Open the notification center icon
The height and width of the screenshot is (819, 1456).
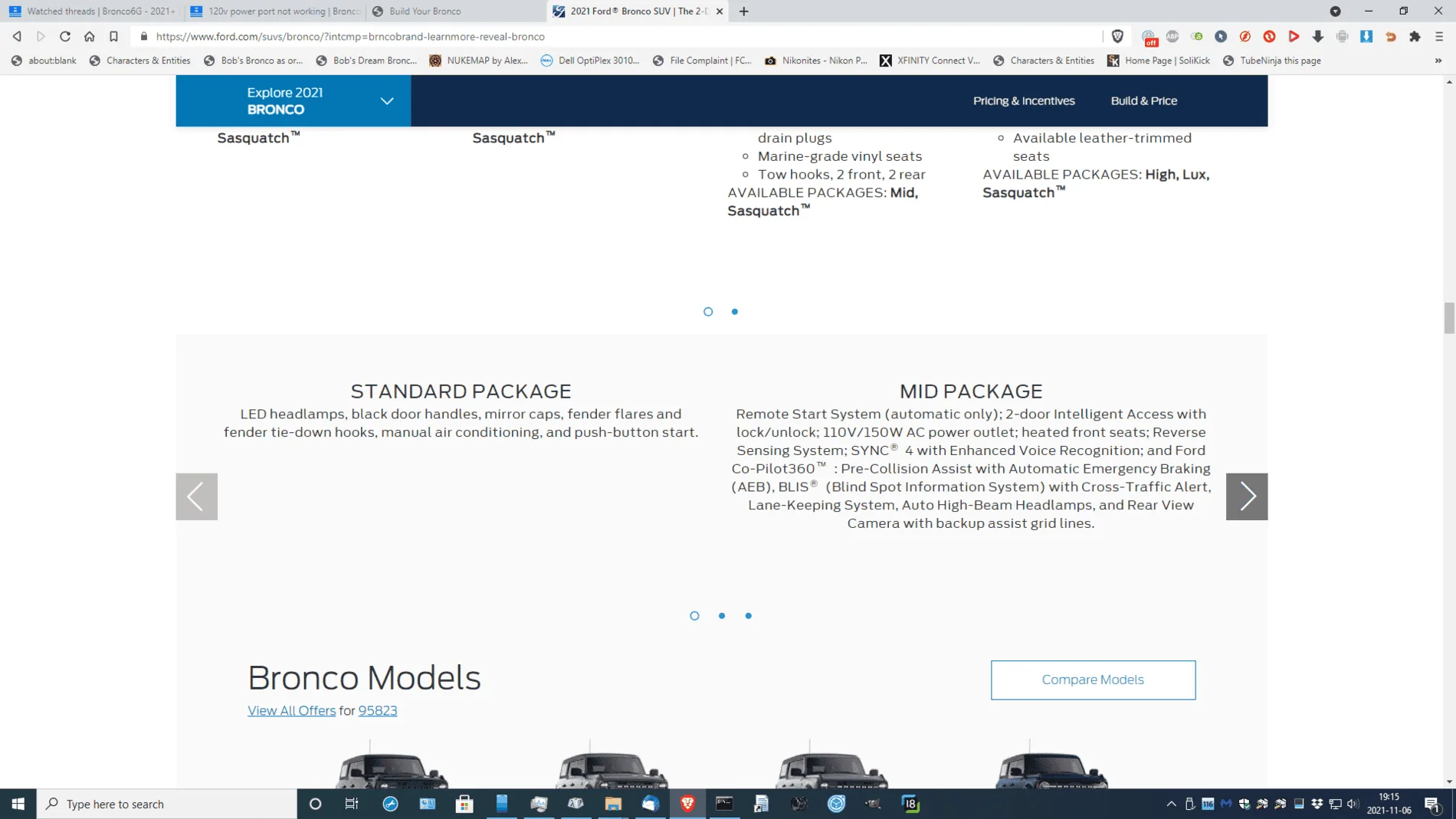tap(1432, 804)
